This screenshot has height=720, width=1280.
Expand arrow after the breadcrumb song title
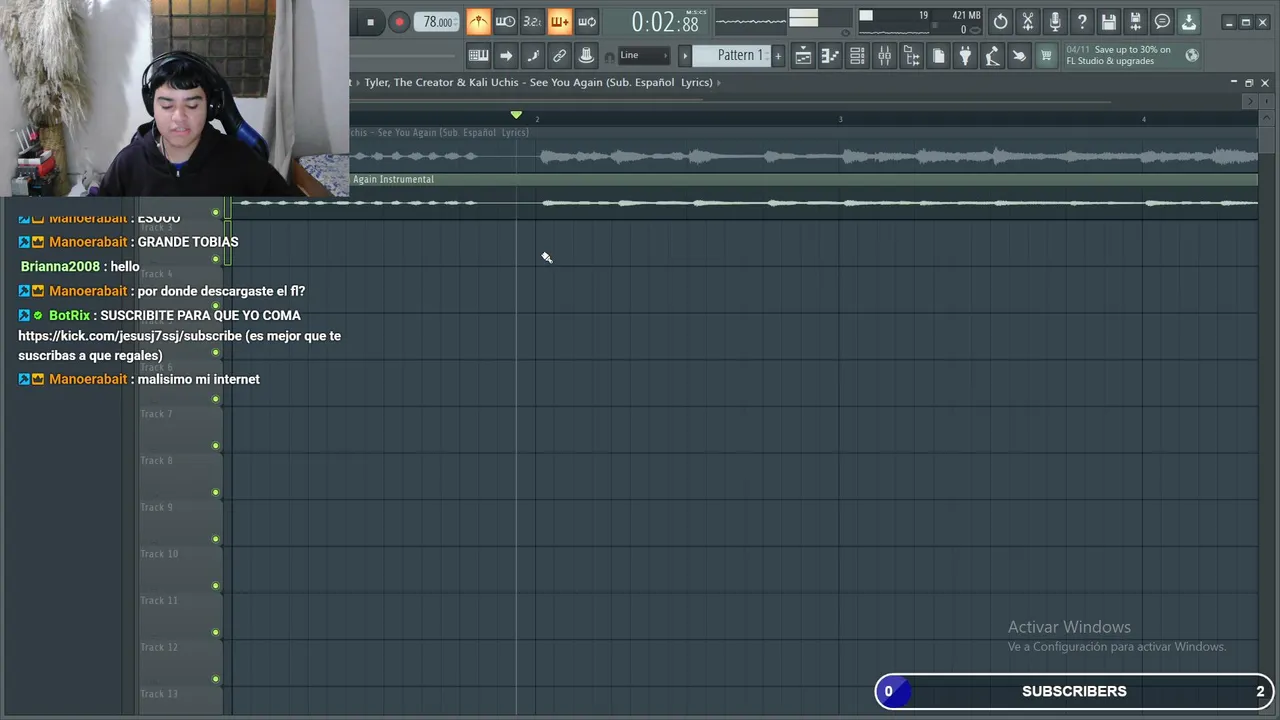[x=718, y=82]
